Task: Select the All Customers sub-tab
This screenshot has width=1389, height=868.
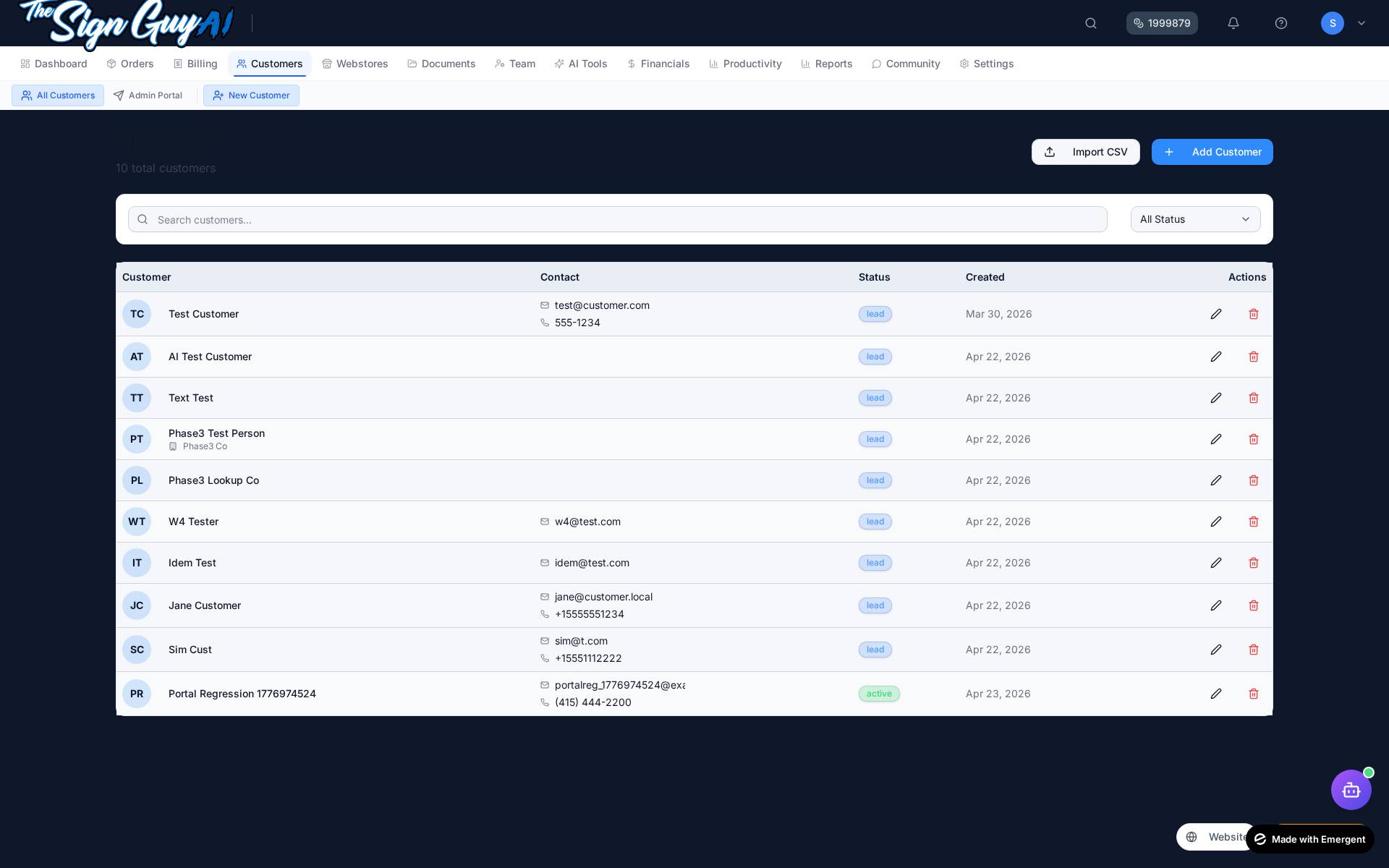Action: tap(58, 95)
